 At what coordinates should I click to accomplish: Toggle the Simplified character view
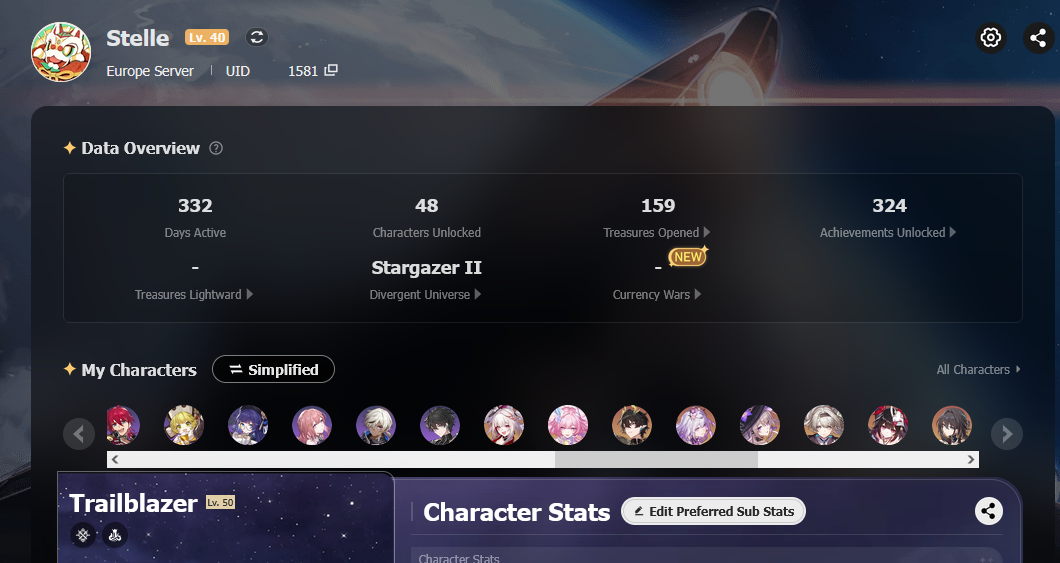point(273,369)
